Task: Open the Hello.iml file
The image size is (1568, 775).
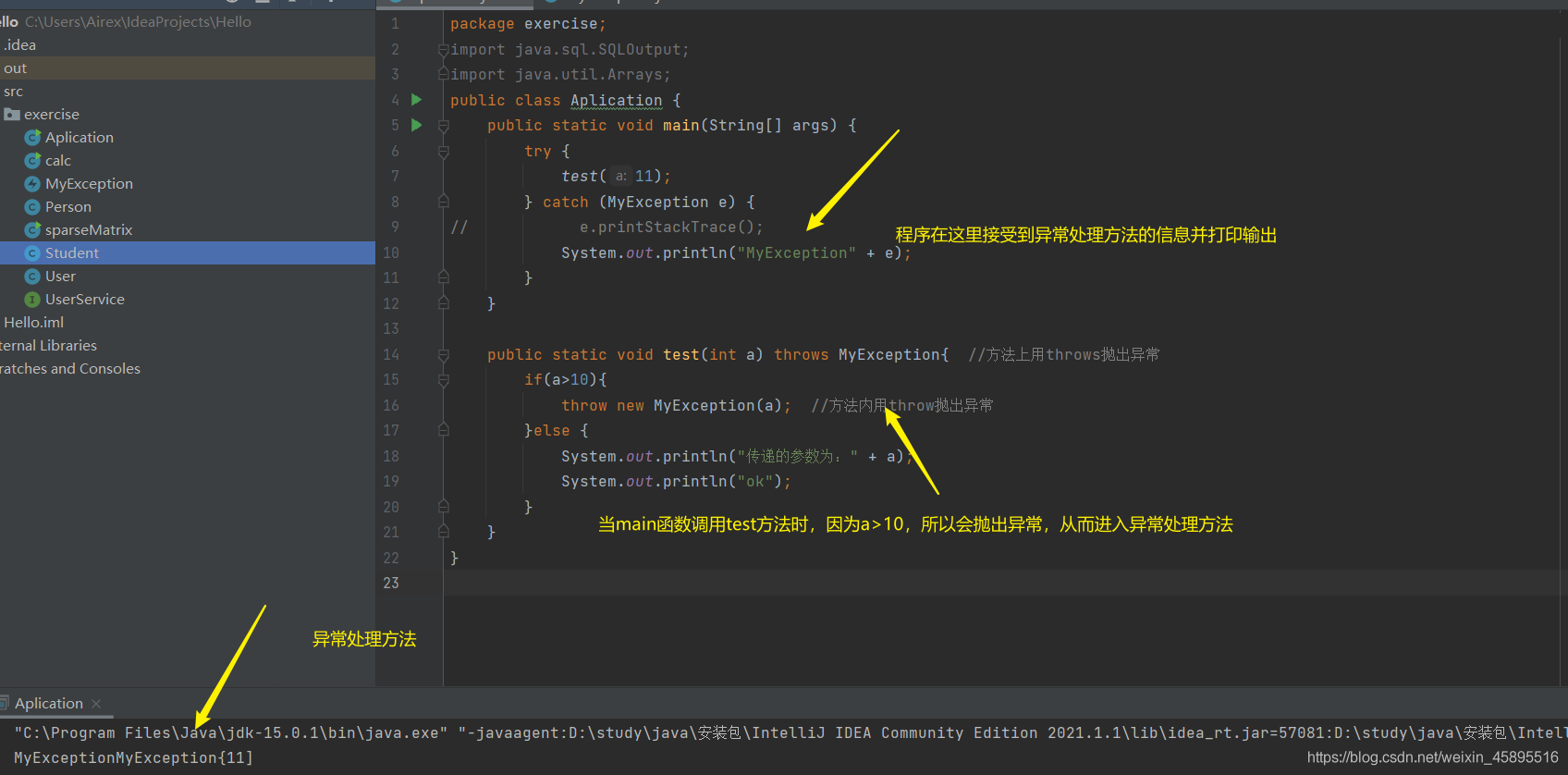Action: pyautogui.click(x=33, y=322)
